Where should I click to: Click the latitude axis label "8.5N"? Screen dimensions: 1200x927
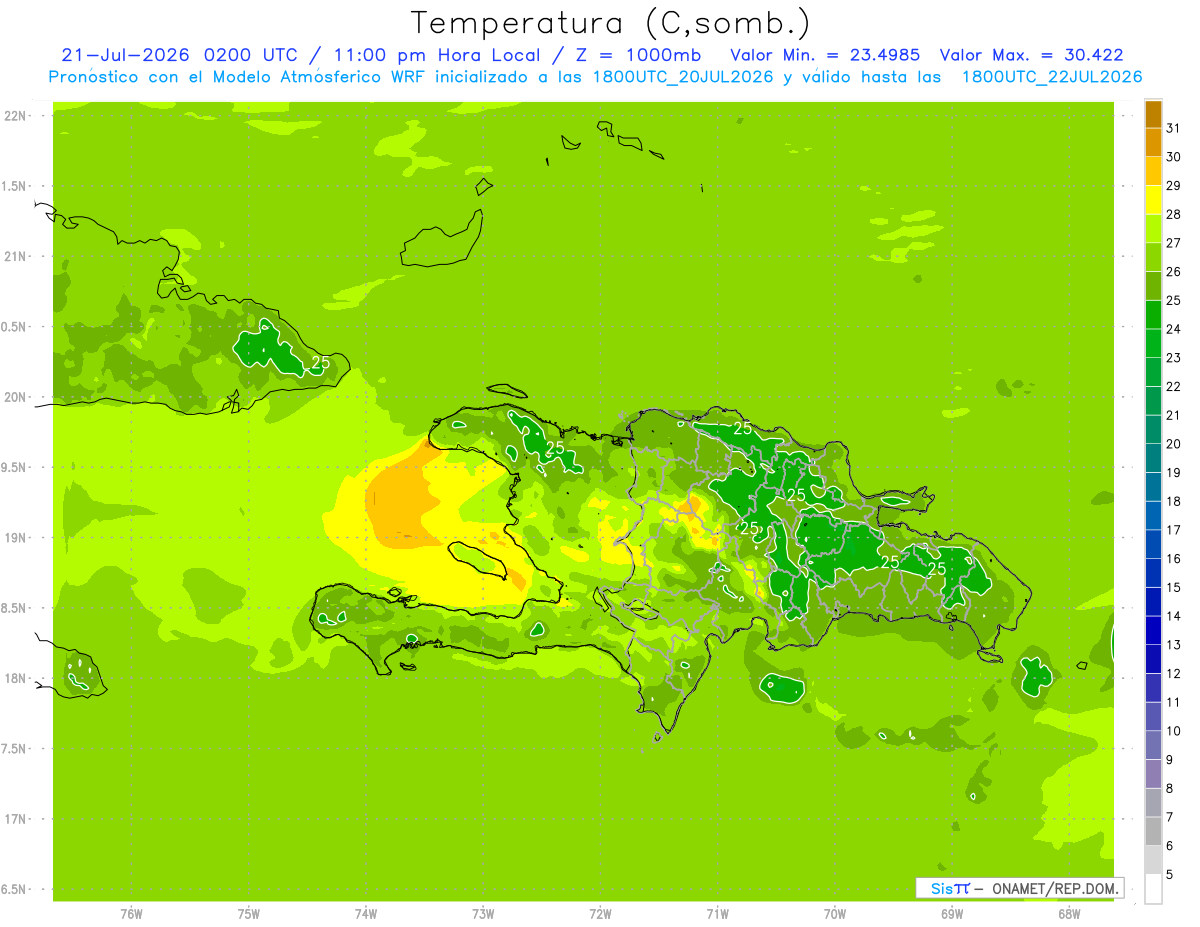15,608
